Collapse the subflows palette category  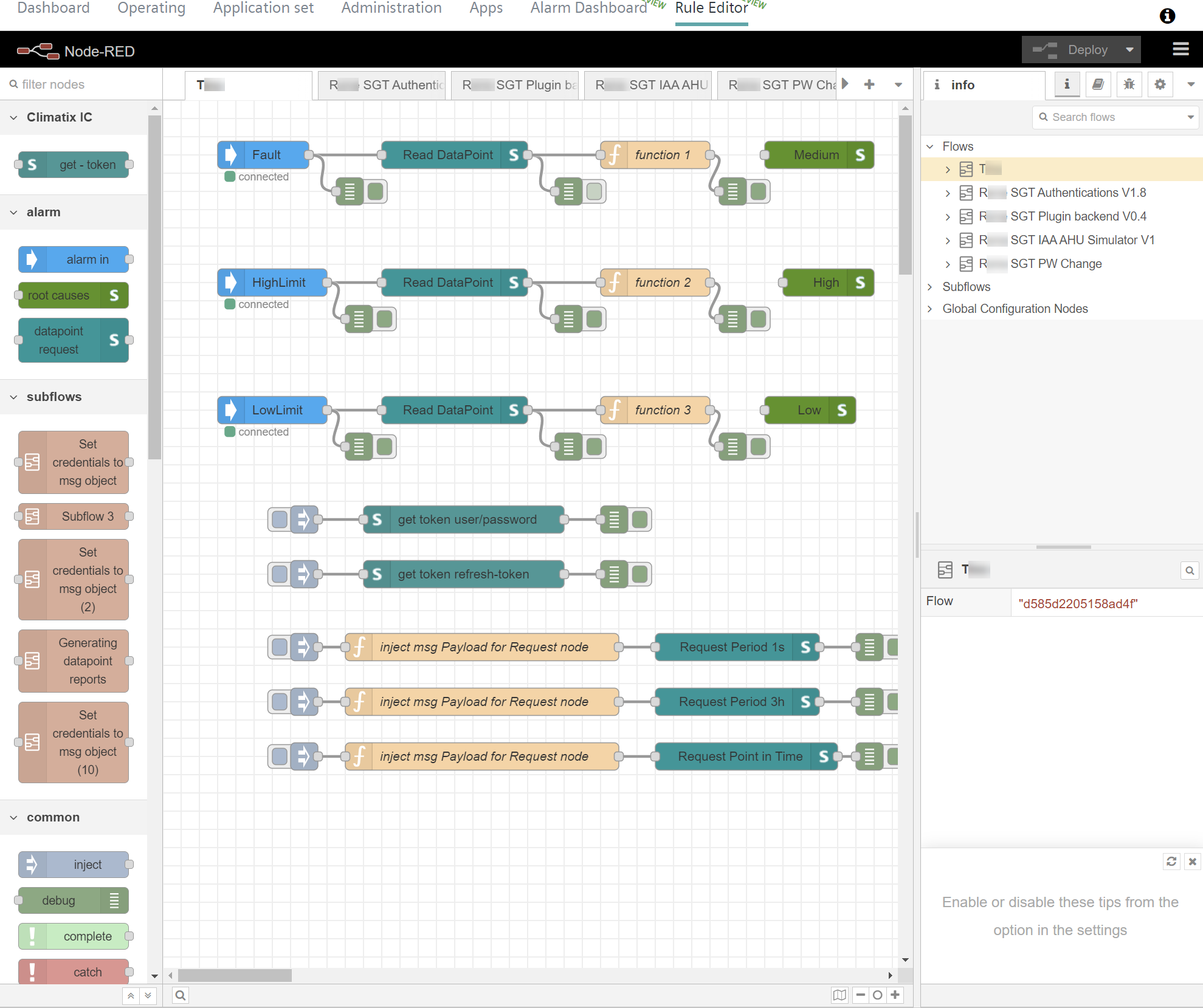click(74, 397)
